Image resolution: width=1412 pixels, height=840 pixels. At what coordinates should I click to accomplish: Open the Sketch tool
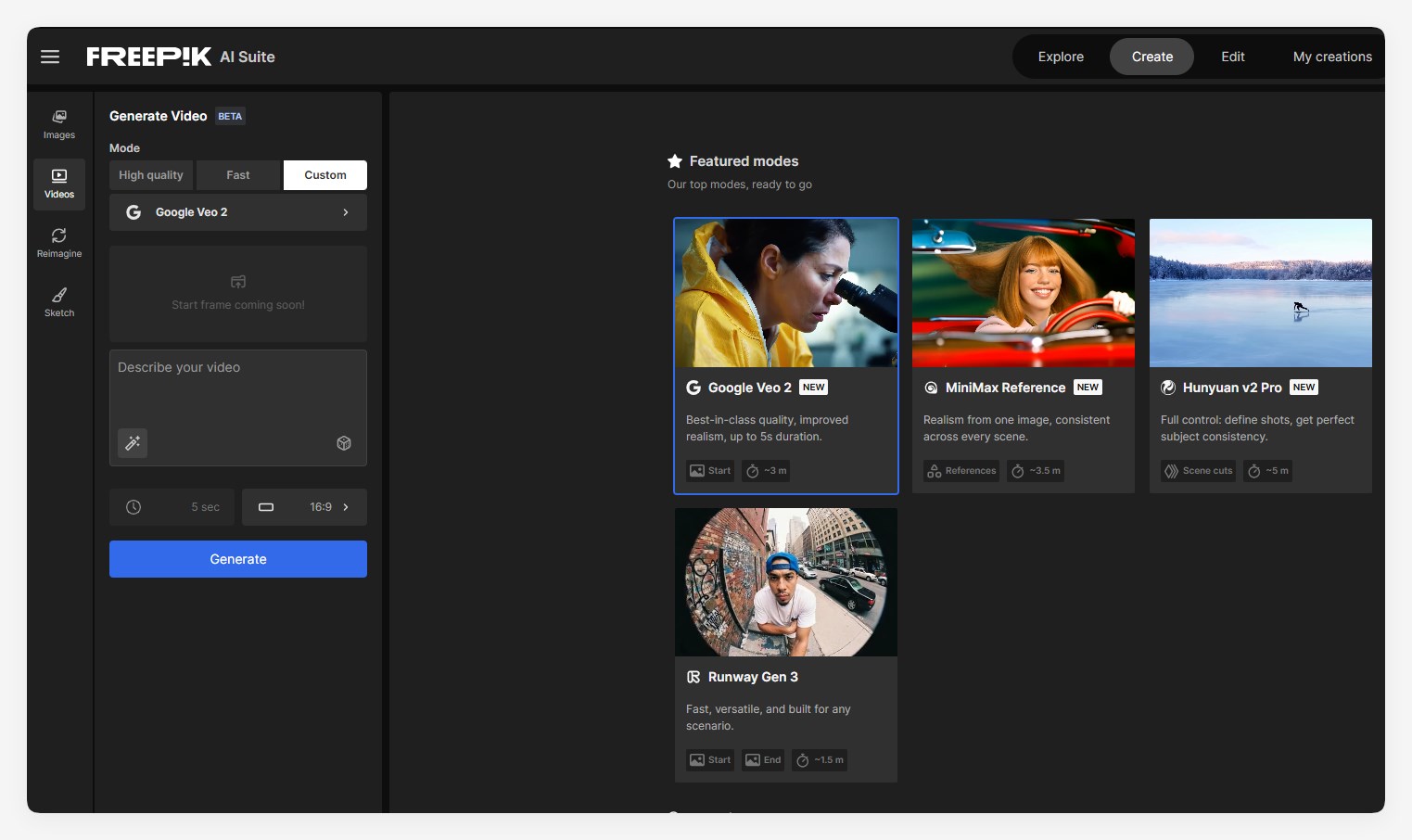58,301
